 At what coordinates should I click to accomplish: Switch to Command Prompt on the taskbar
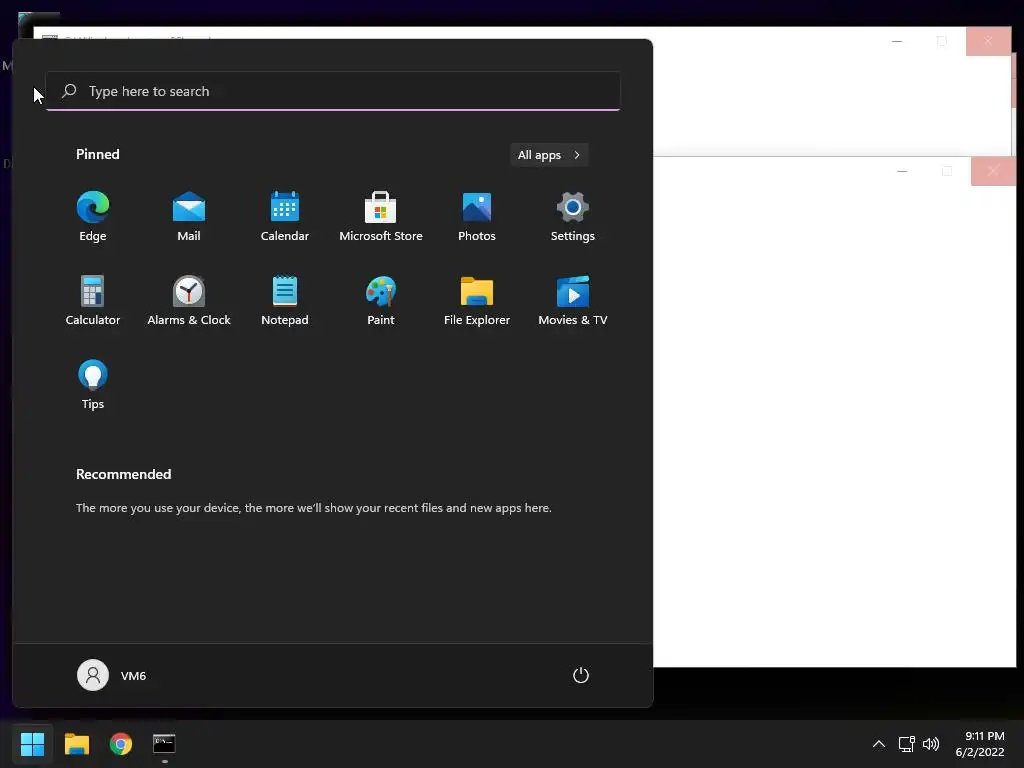click(x=164, y=744)
